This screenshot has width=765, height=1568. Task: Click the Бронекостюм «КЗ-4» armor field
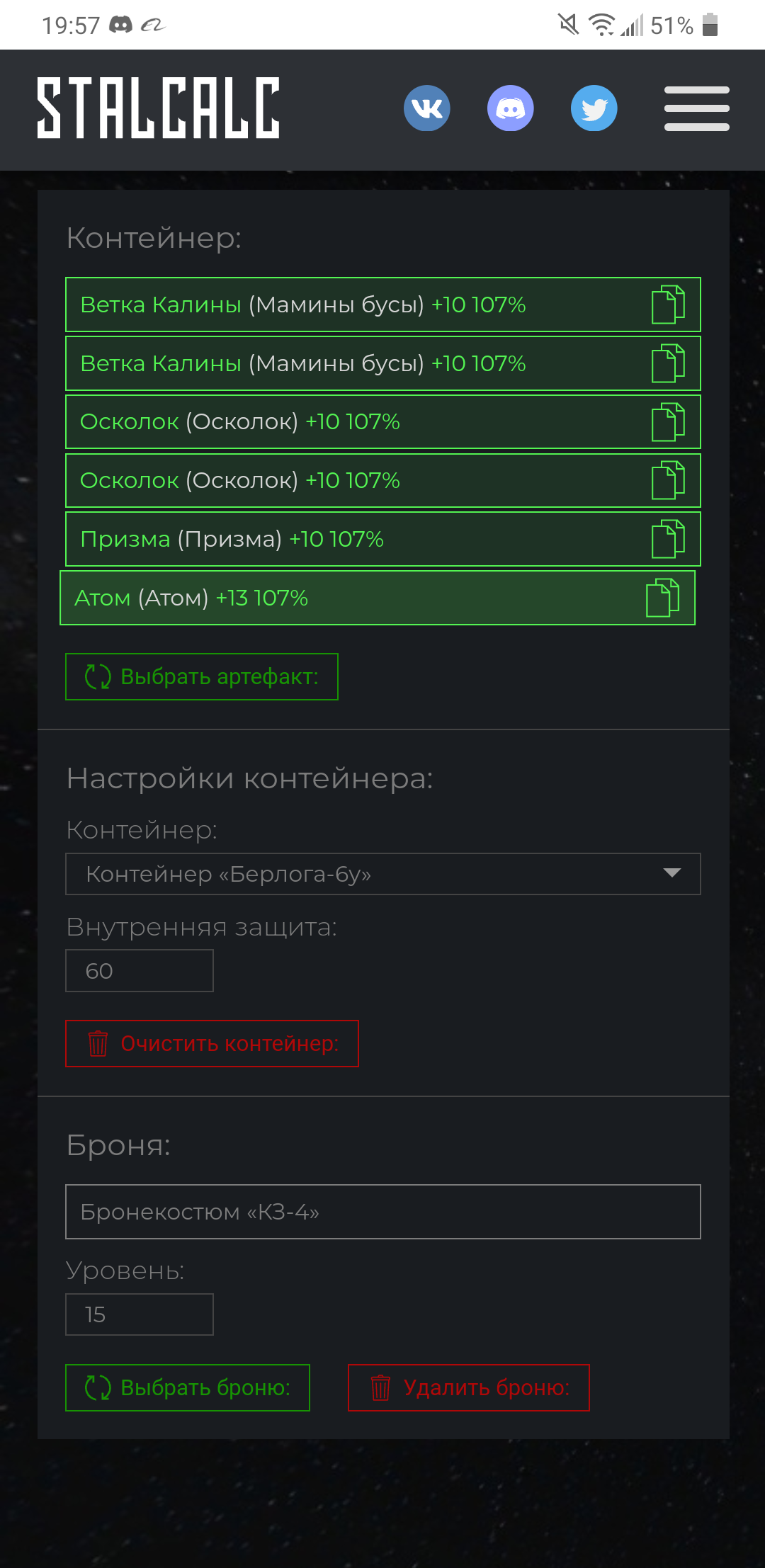[x=383, y=1212]
